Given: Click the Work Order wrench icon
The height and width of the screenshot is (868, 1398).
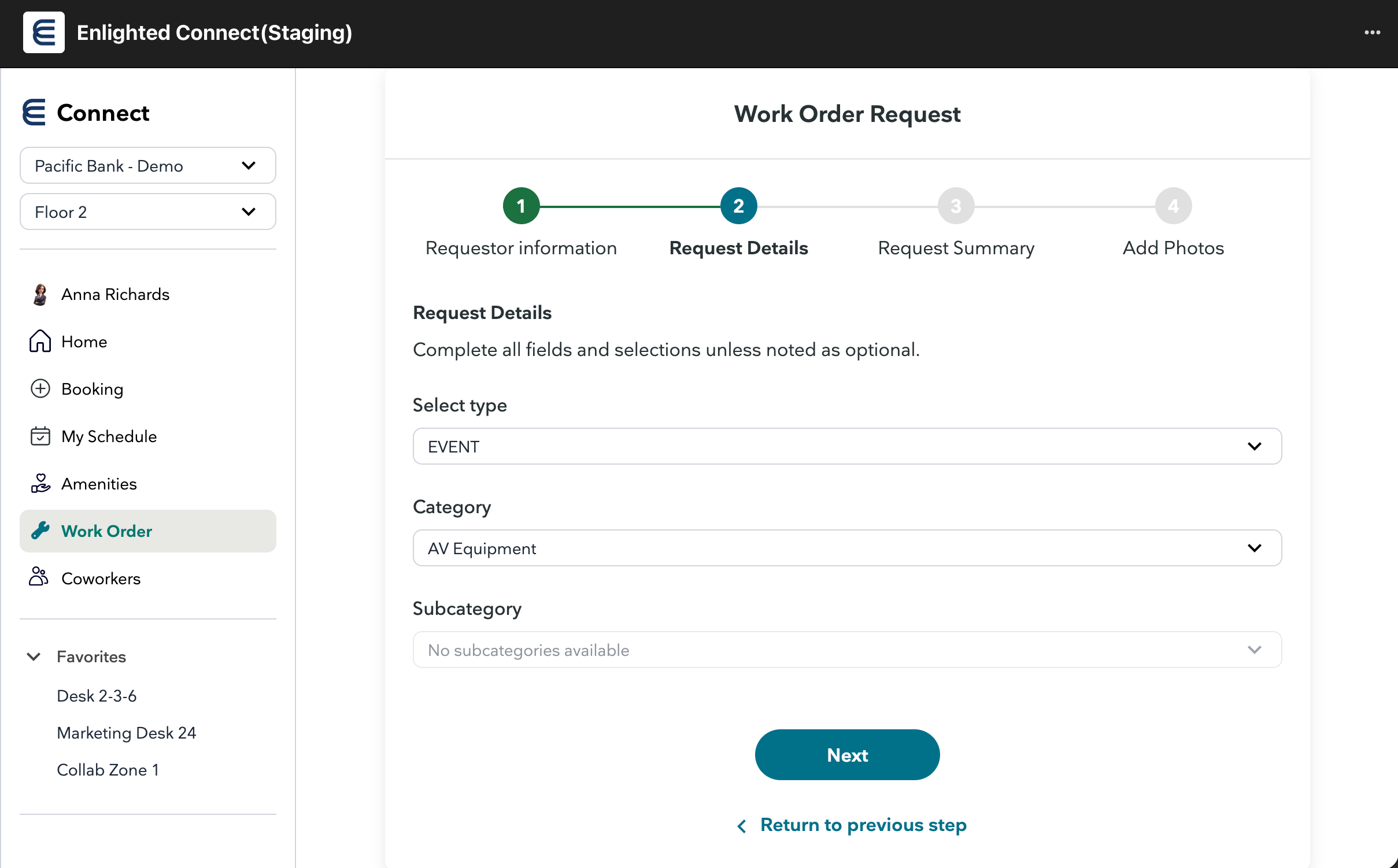Looking at the screenshot, I should tap(40, 531).
